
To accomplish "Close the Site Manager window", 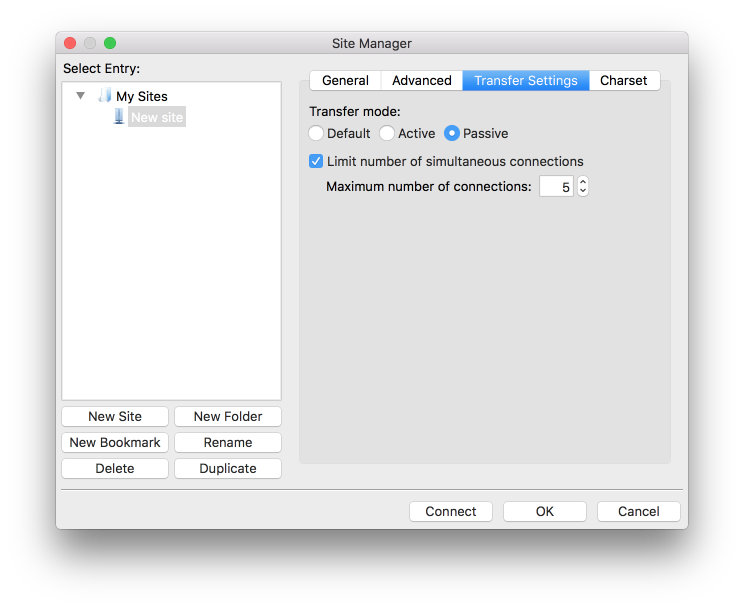I will point(70,43).
